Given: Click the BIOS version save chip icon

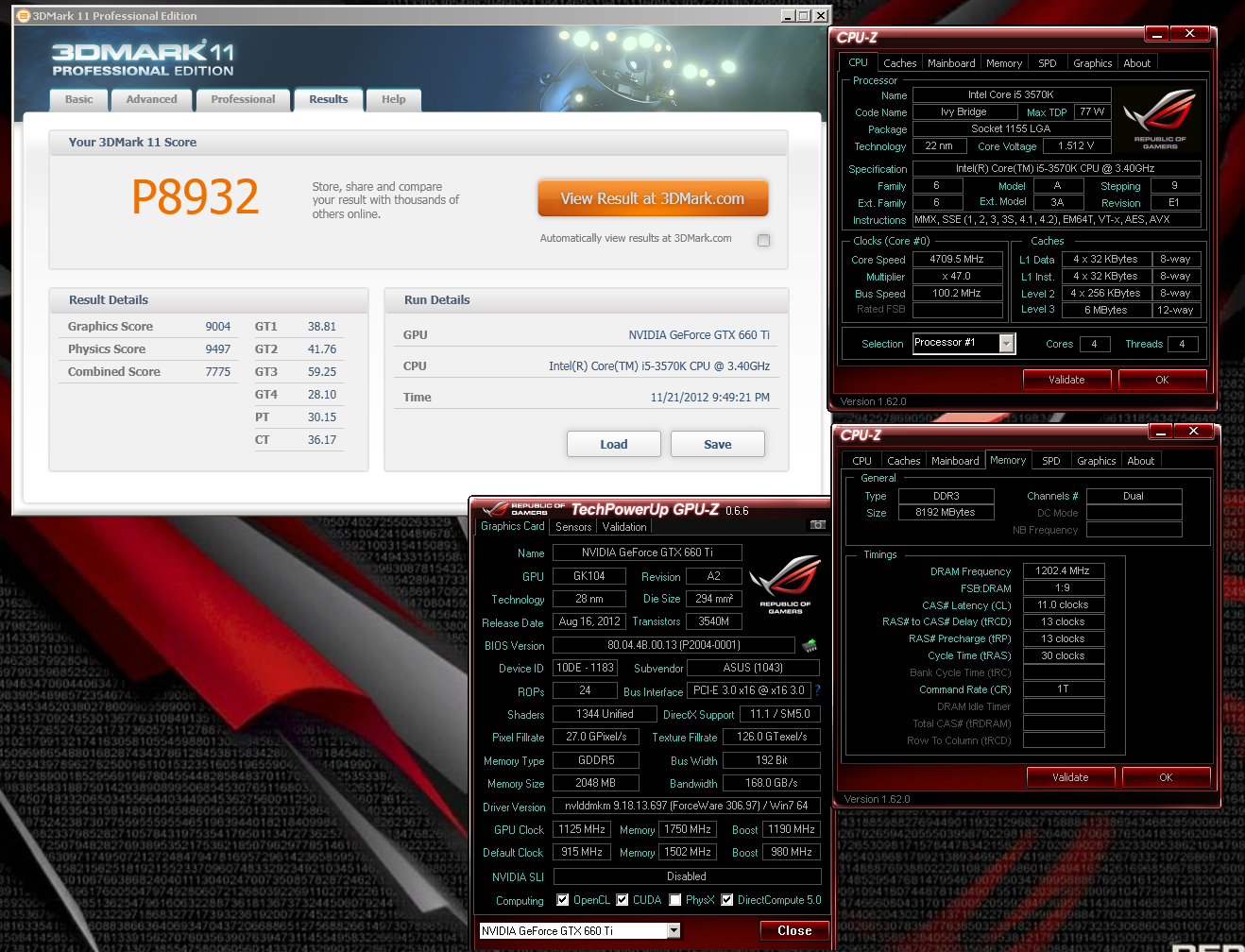Looking at the screenshot, I should pos(810,646).
